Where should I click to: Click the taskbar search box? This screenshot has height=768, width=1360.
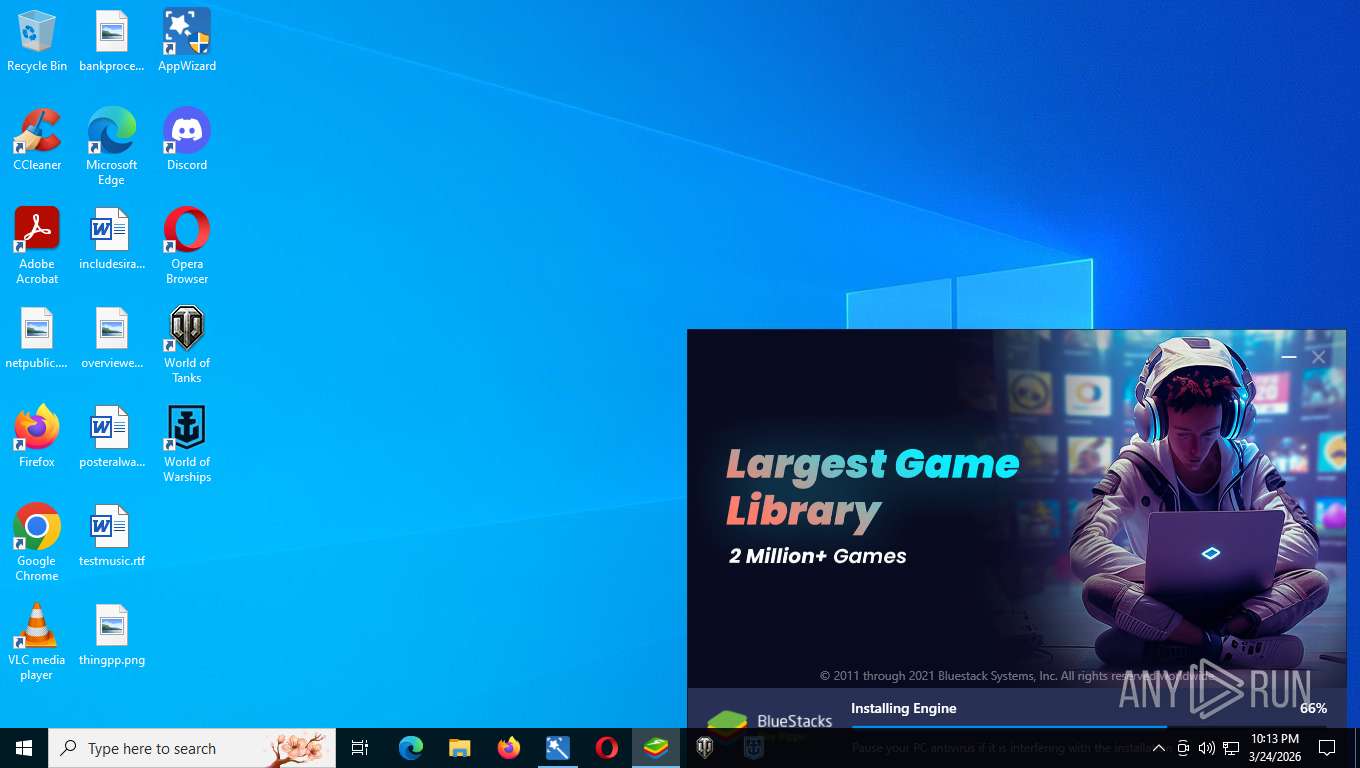tap(192, 748)
